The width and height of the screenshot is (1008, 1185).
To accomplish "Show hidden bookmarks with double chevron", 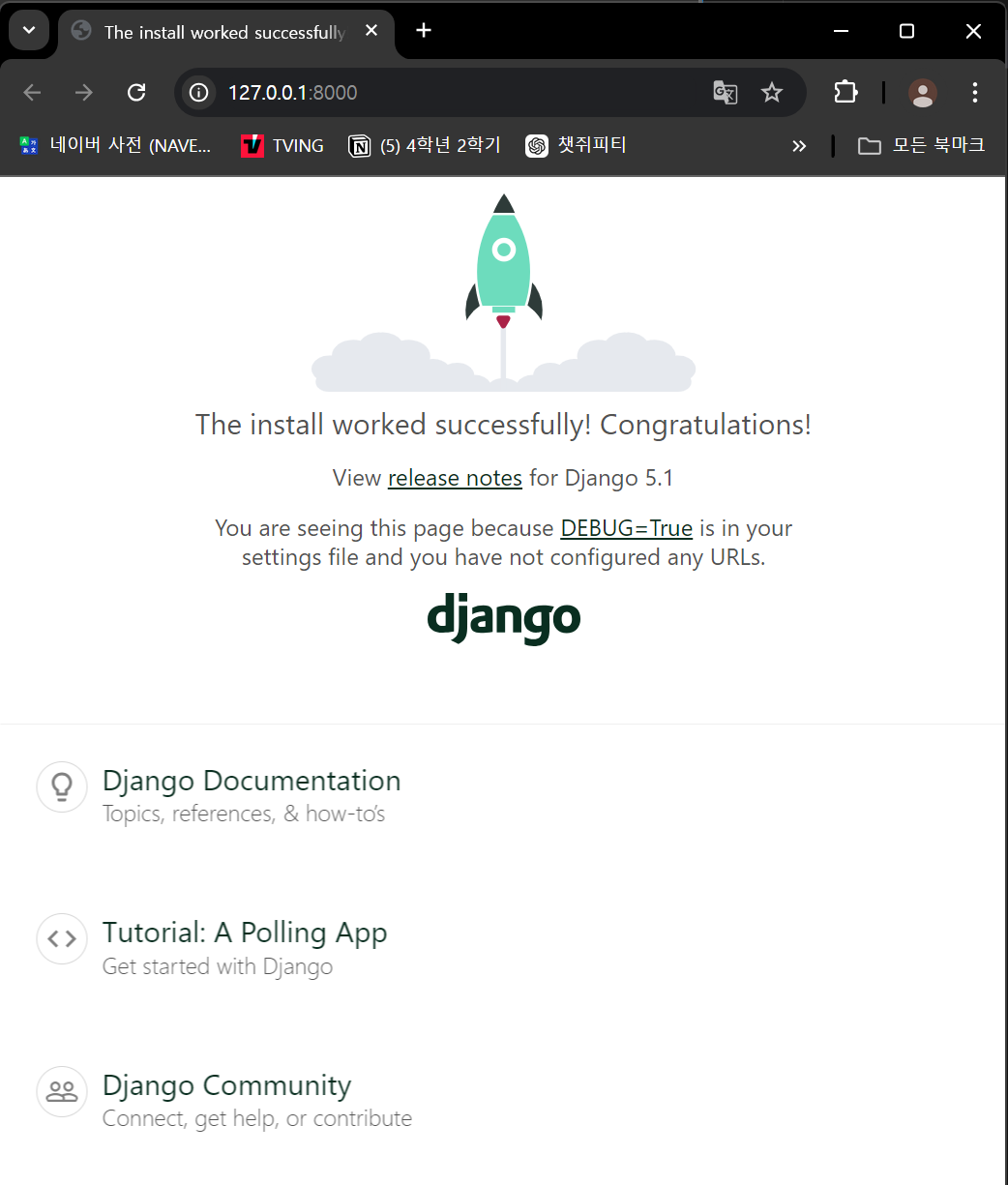I will point(799,146).
